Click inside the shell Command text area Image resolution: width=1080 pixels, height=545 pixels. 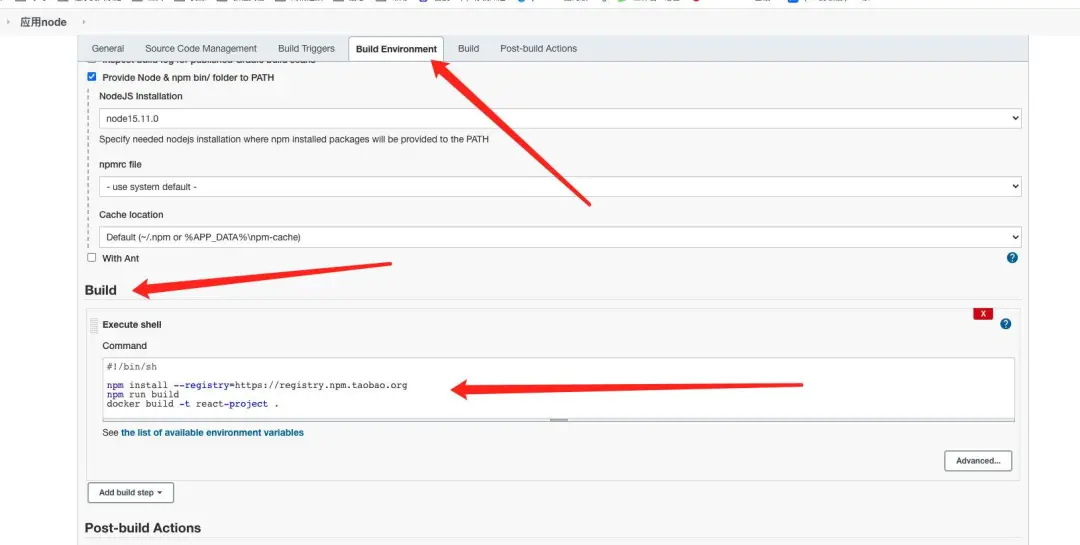click(x=559, y=387)
